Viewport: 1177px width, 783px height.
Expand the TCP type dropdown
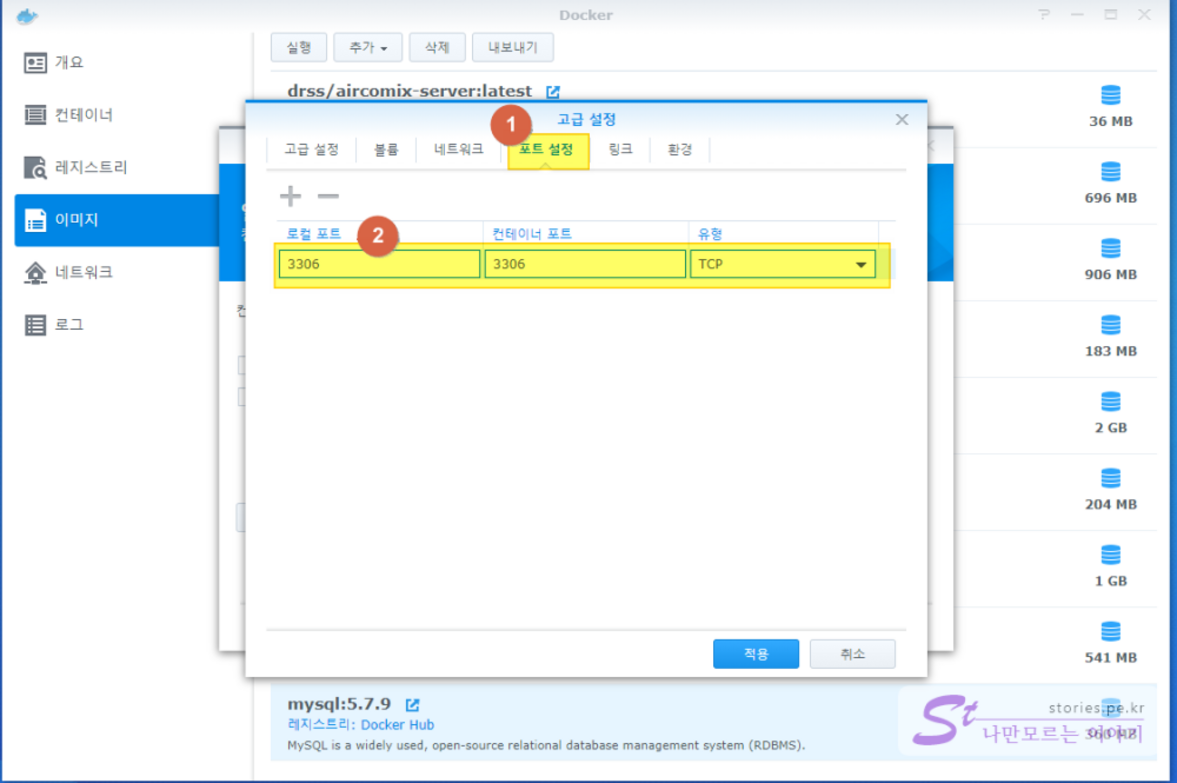click(860, 265)
